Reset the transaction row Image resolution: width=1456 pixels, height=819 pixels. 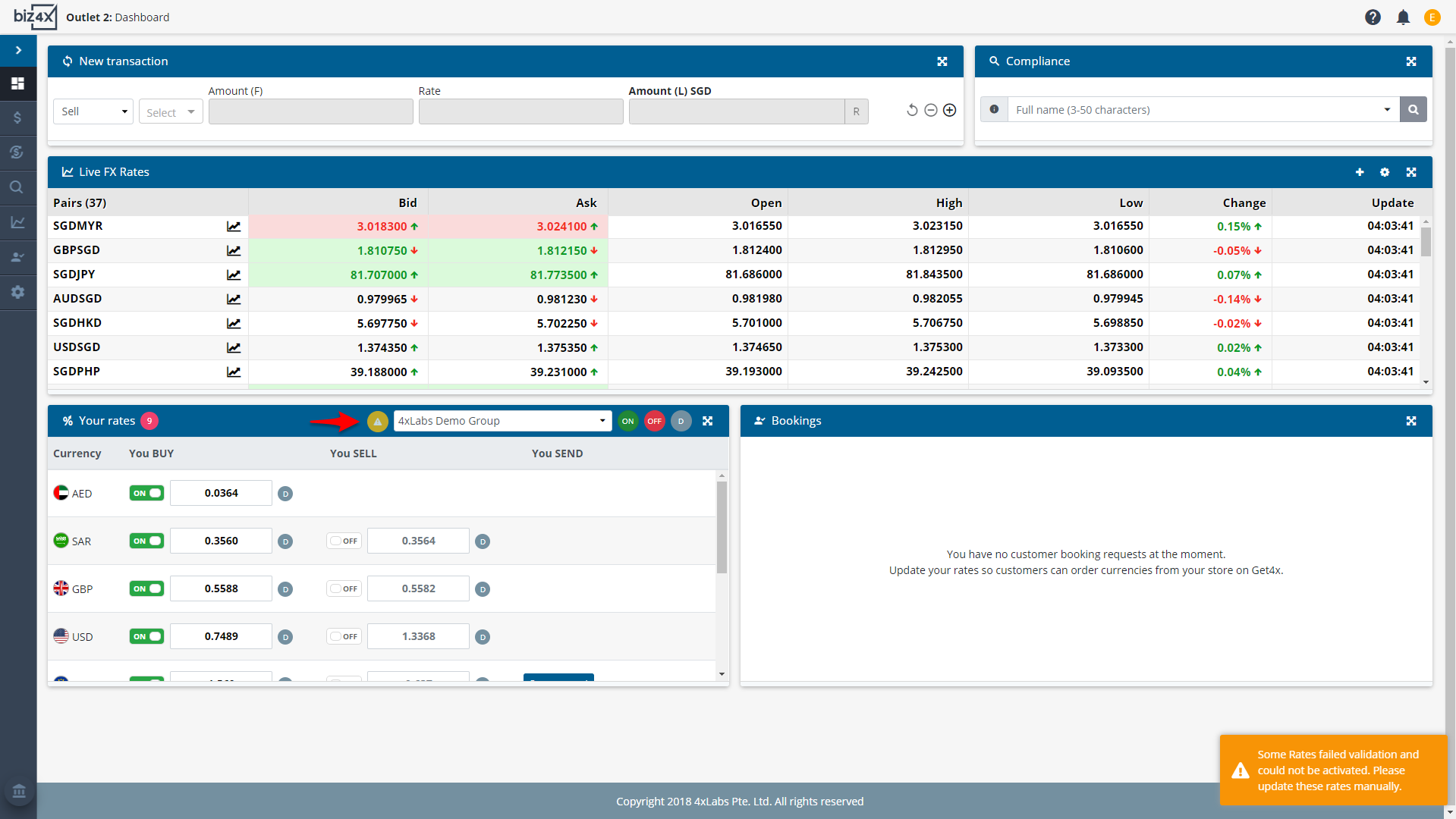912,111
